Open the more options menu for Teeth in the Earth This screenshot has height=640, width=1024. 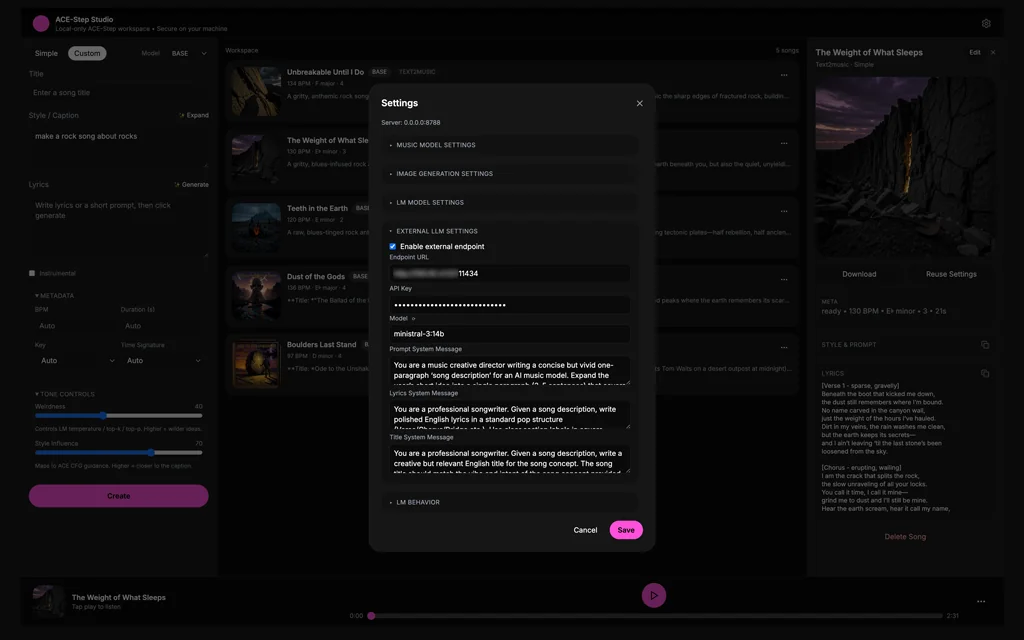[784, 211]
